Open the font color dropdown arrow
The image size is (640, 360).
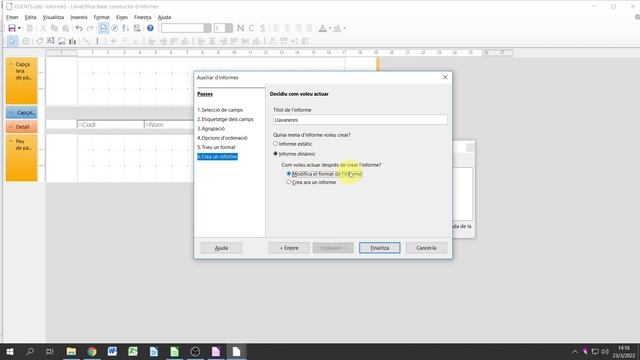[330, 28]
